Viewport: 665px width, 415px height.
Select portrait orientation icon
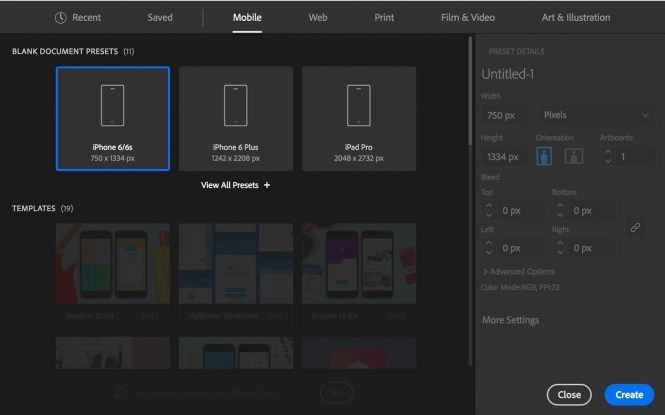(544, 156)
